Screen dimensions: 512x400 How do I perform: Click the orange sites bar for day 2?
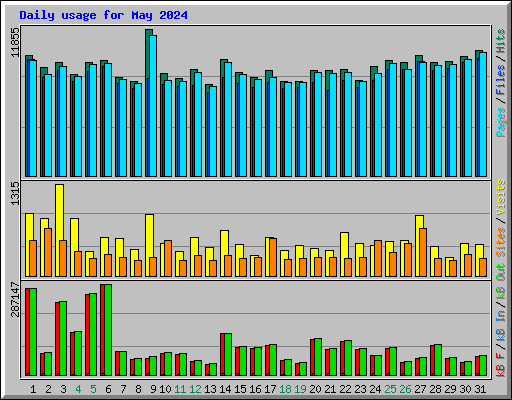48,252
